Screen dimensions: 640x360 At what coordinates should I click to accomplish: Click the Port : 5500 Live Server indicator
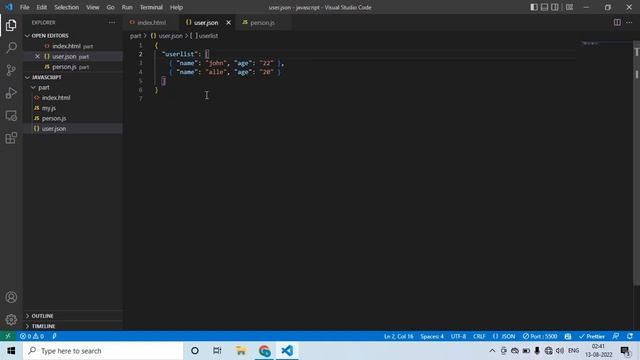tap(540, 336)
